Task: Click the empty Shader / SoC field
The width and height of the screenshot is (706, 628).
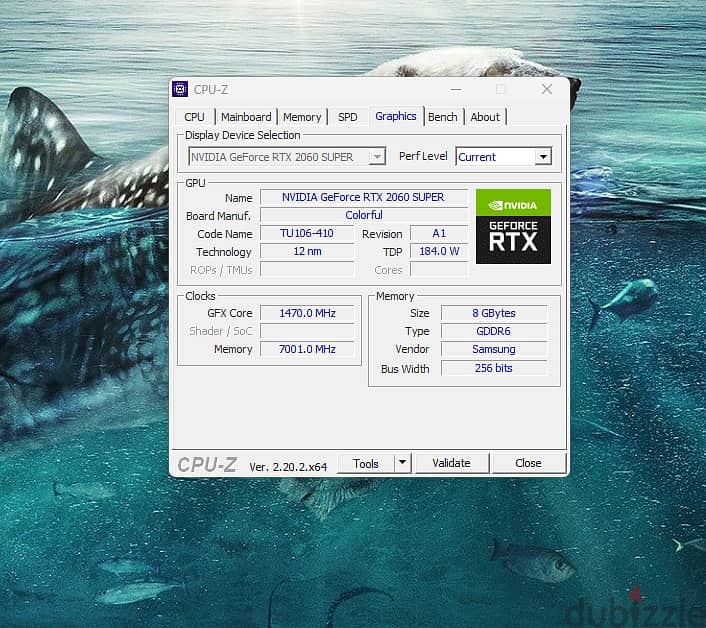Action: [x=308, y=331]
